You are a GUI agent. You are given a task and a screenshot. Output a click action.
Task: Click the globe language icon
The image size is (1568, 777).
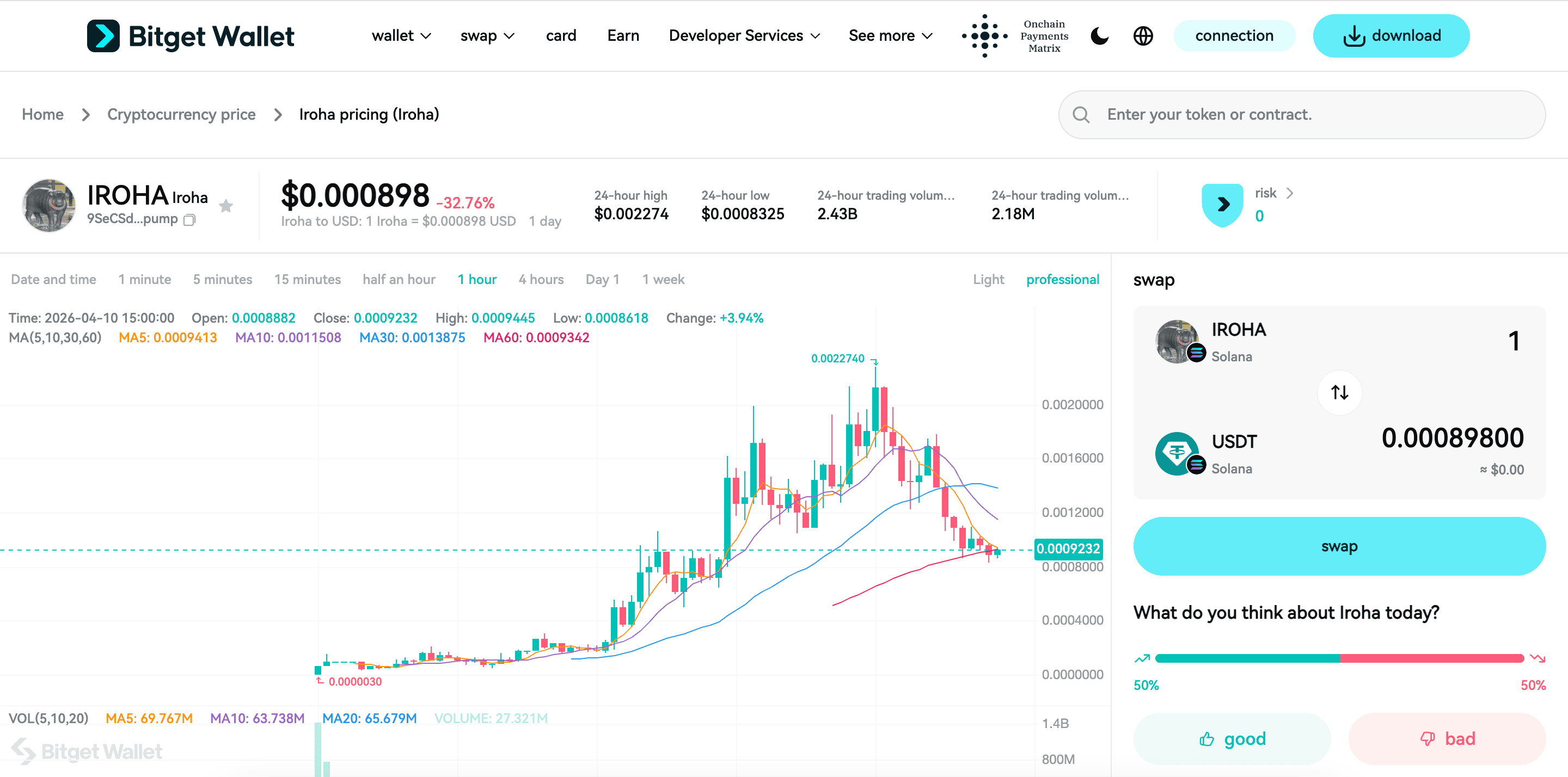pos(1143,36)
